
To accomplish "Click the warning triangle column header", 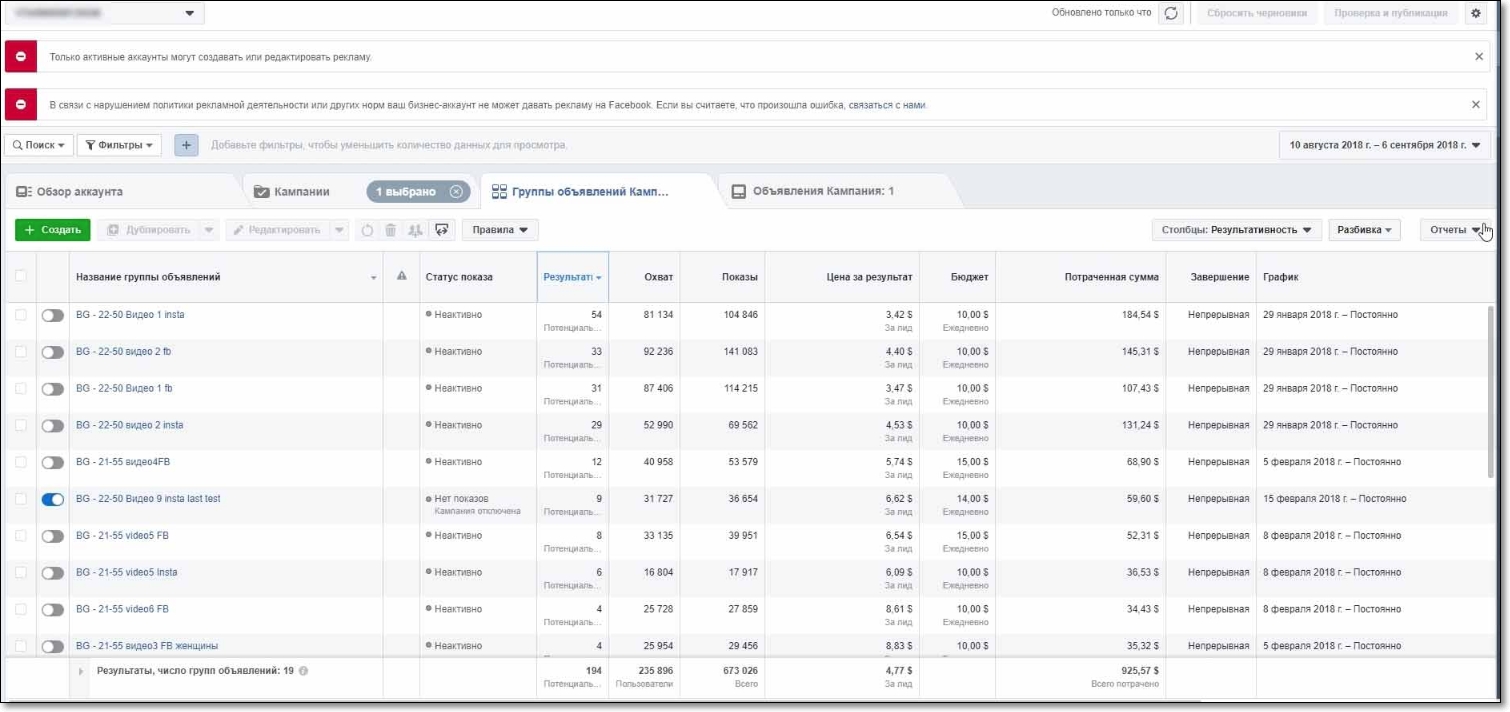I will point(401,277).
